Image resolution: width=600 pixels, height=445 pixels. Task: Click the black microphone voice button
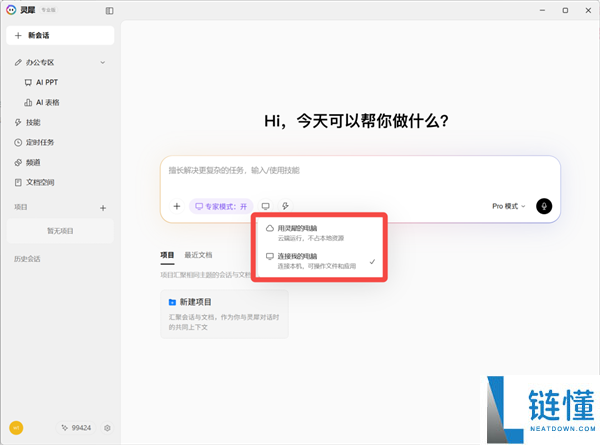tap(544, 206)
